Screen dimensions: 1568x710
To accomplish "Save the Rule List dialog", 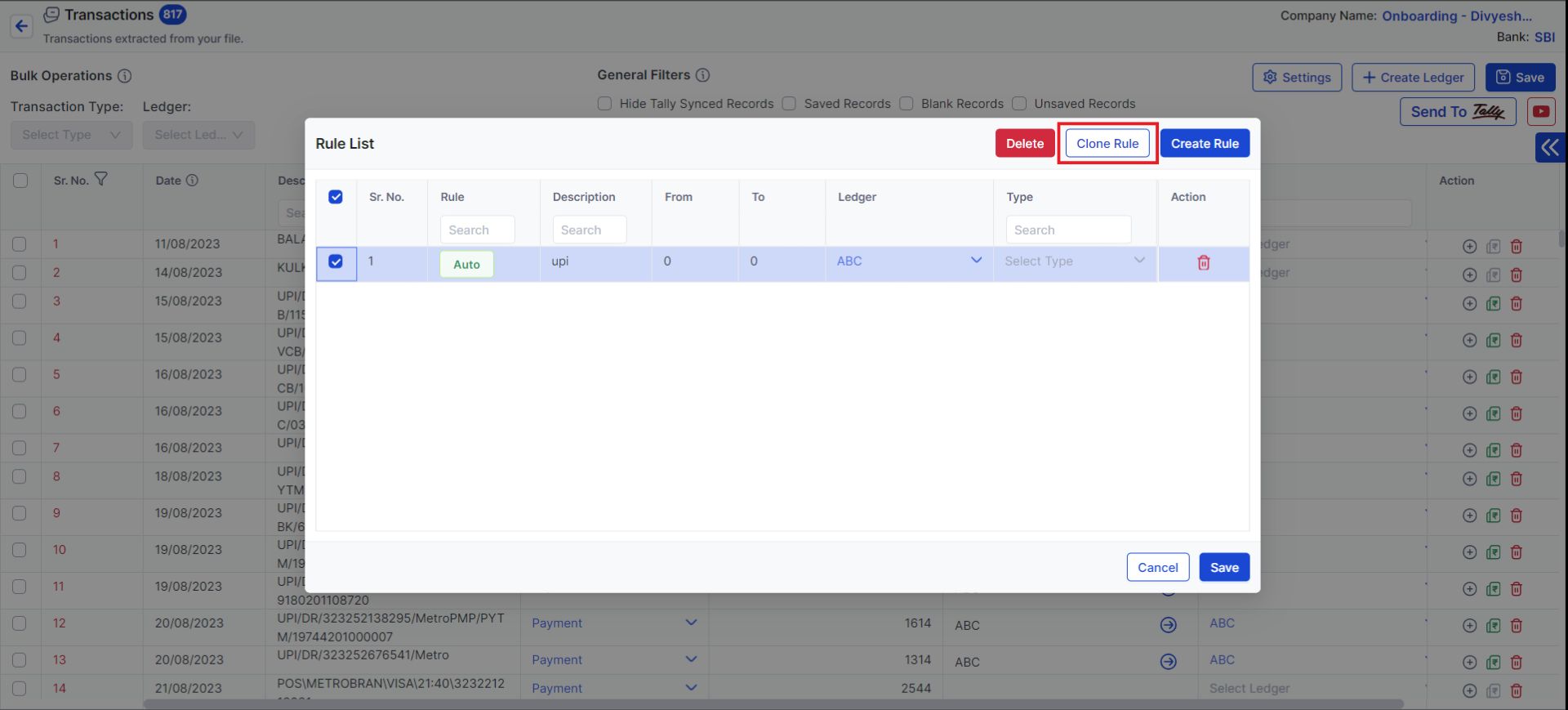I will [x=1224, y=567].
